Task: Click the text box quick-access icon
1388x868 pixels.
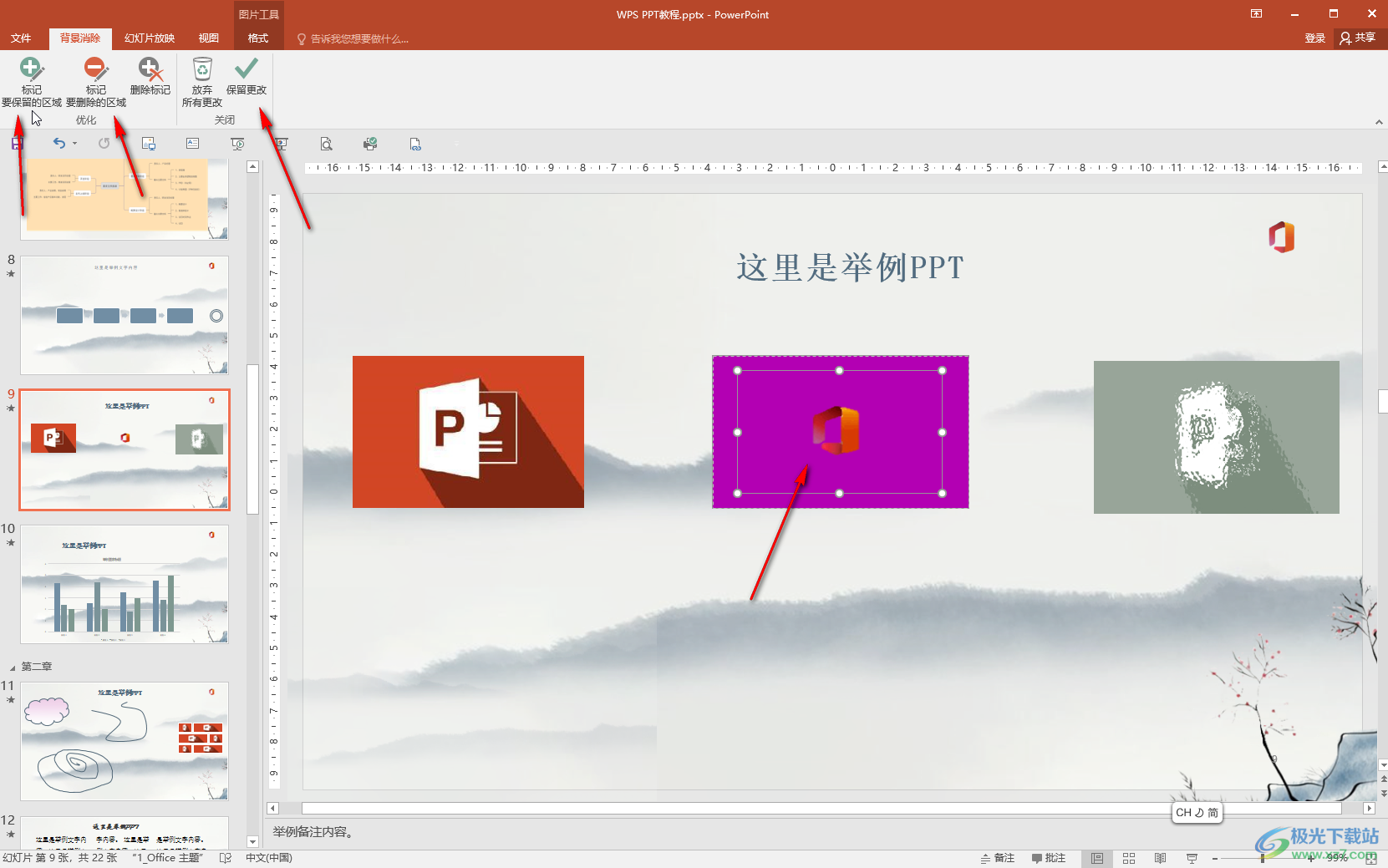Action: [192, 144]
